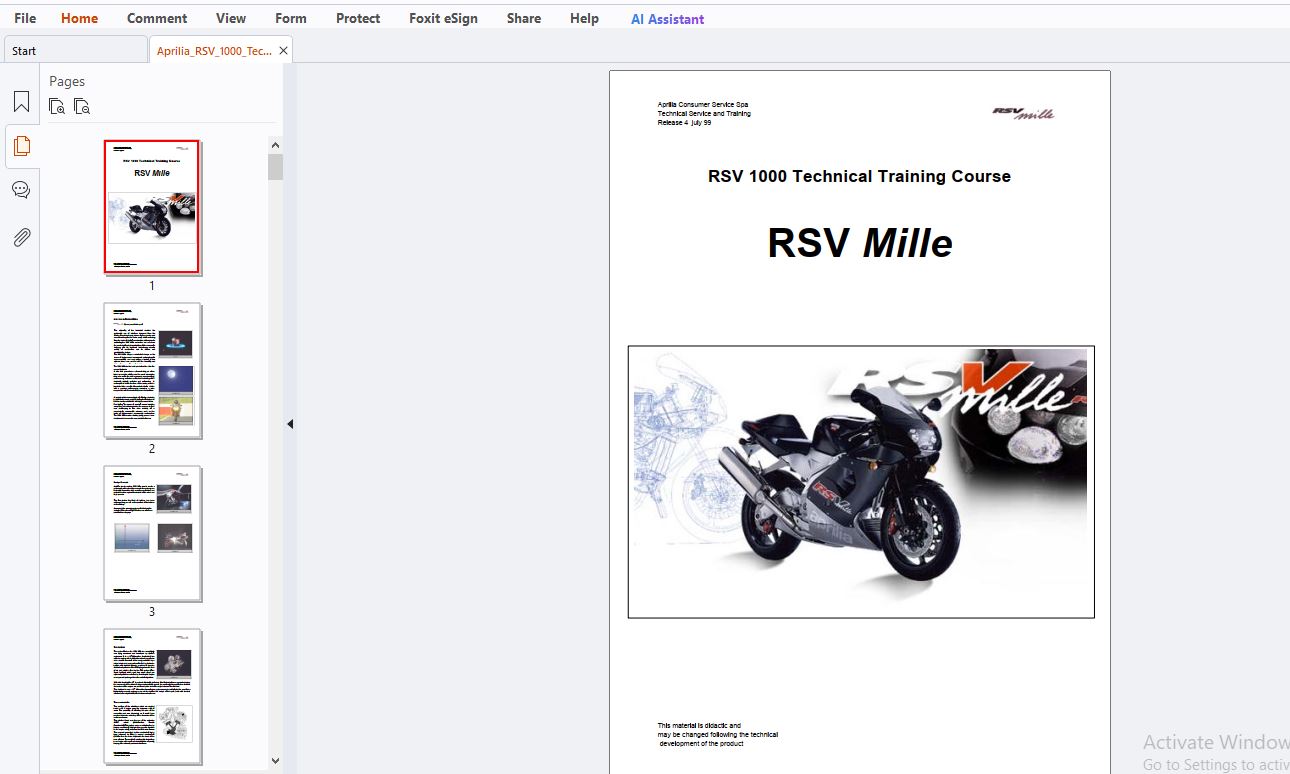This screenshot has height=774, width=1290.
Task: Open the Form ribbon tab
Action: coord(291,18)
